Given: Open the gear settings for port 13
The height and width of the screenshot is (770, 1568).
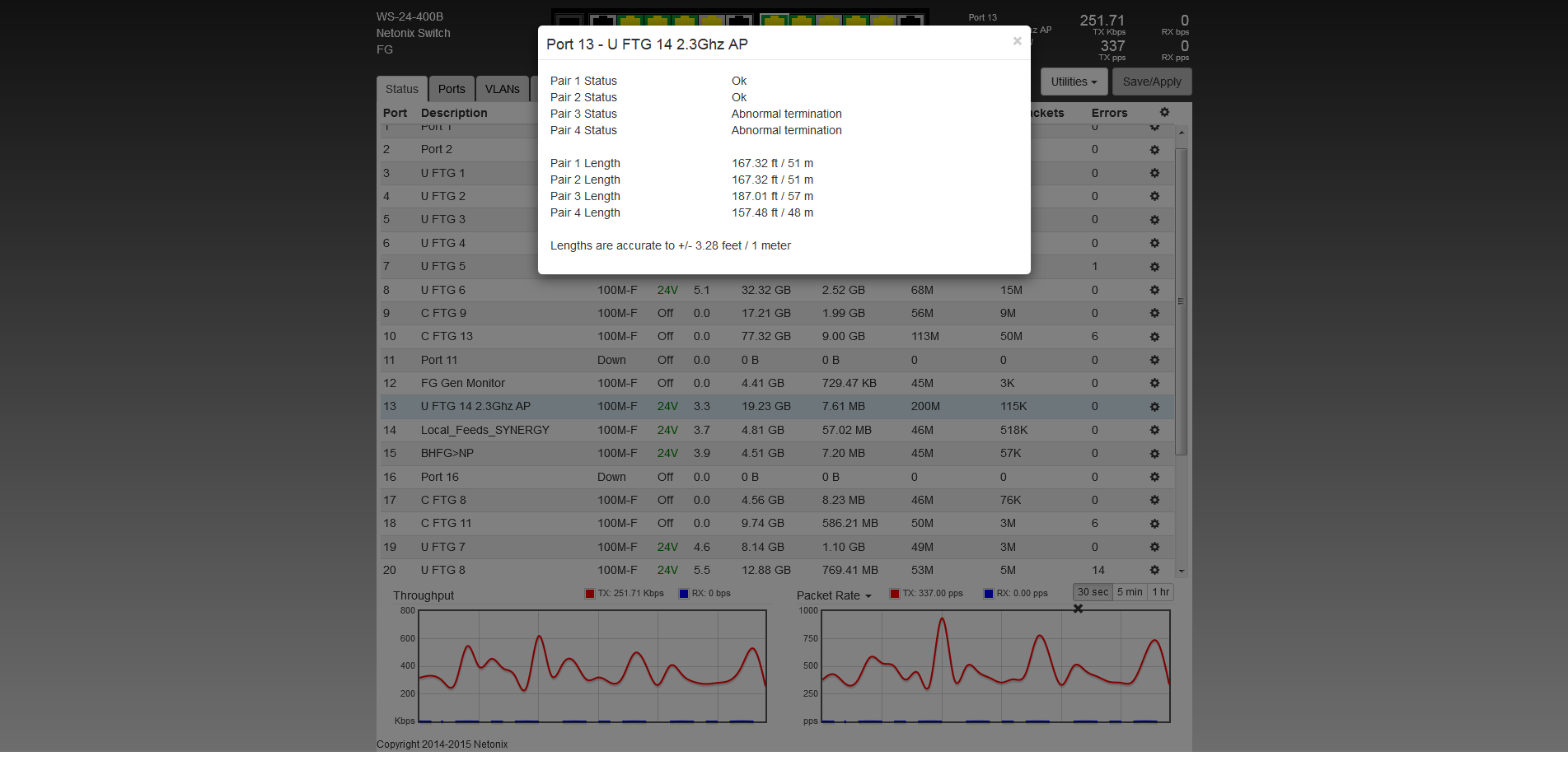Looking at the screenshot, I should [1154, 407].
